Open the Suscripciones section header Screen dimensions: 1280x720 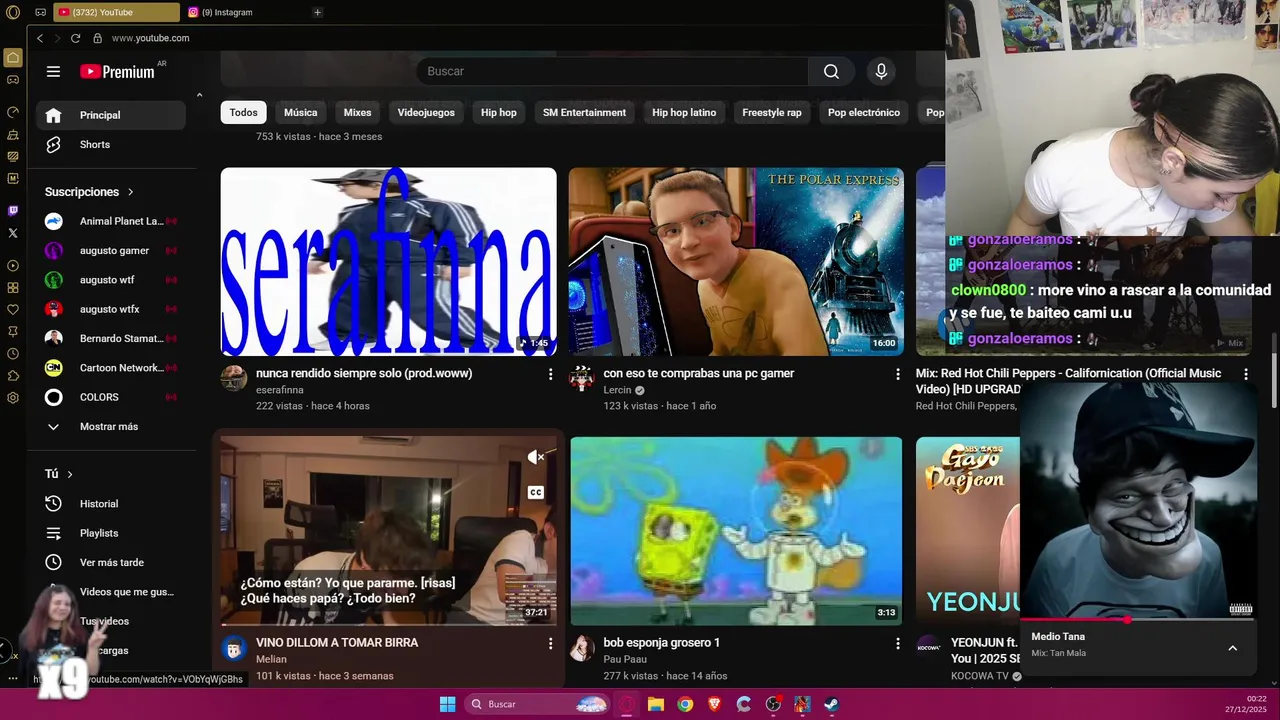click(x=89, y=191)
